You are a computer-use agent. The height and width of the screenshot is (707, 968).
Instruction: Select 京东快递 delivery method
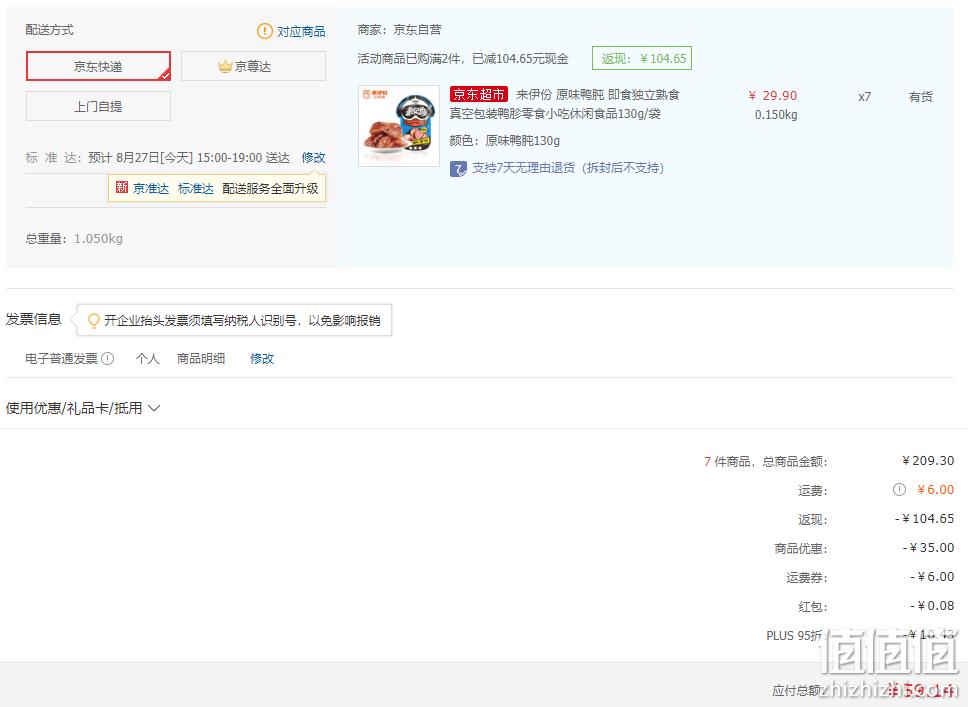click(x=98, y=66)
